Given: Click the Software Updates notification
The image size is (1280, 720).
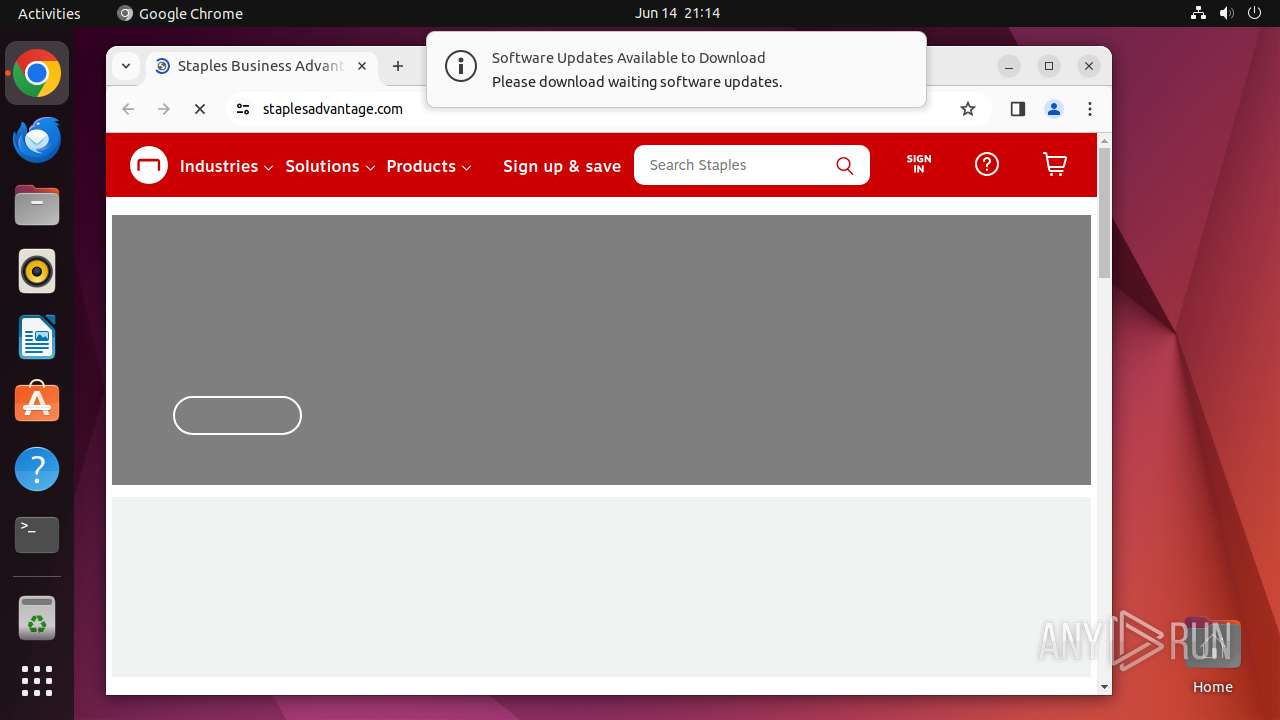Looking at the screenshot, I should (676, 70).
